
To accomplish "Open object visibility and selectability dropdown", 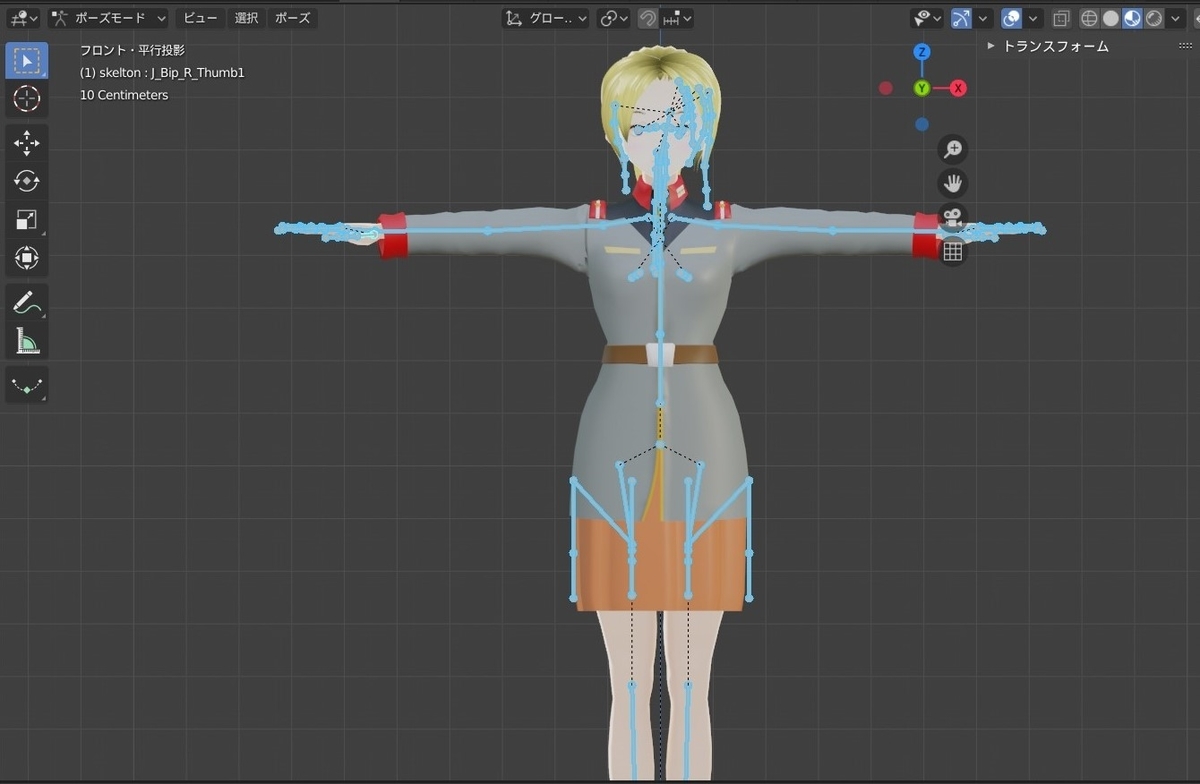I will pyautogui.click(x=927, y=18).
